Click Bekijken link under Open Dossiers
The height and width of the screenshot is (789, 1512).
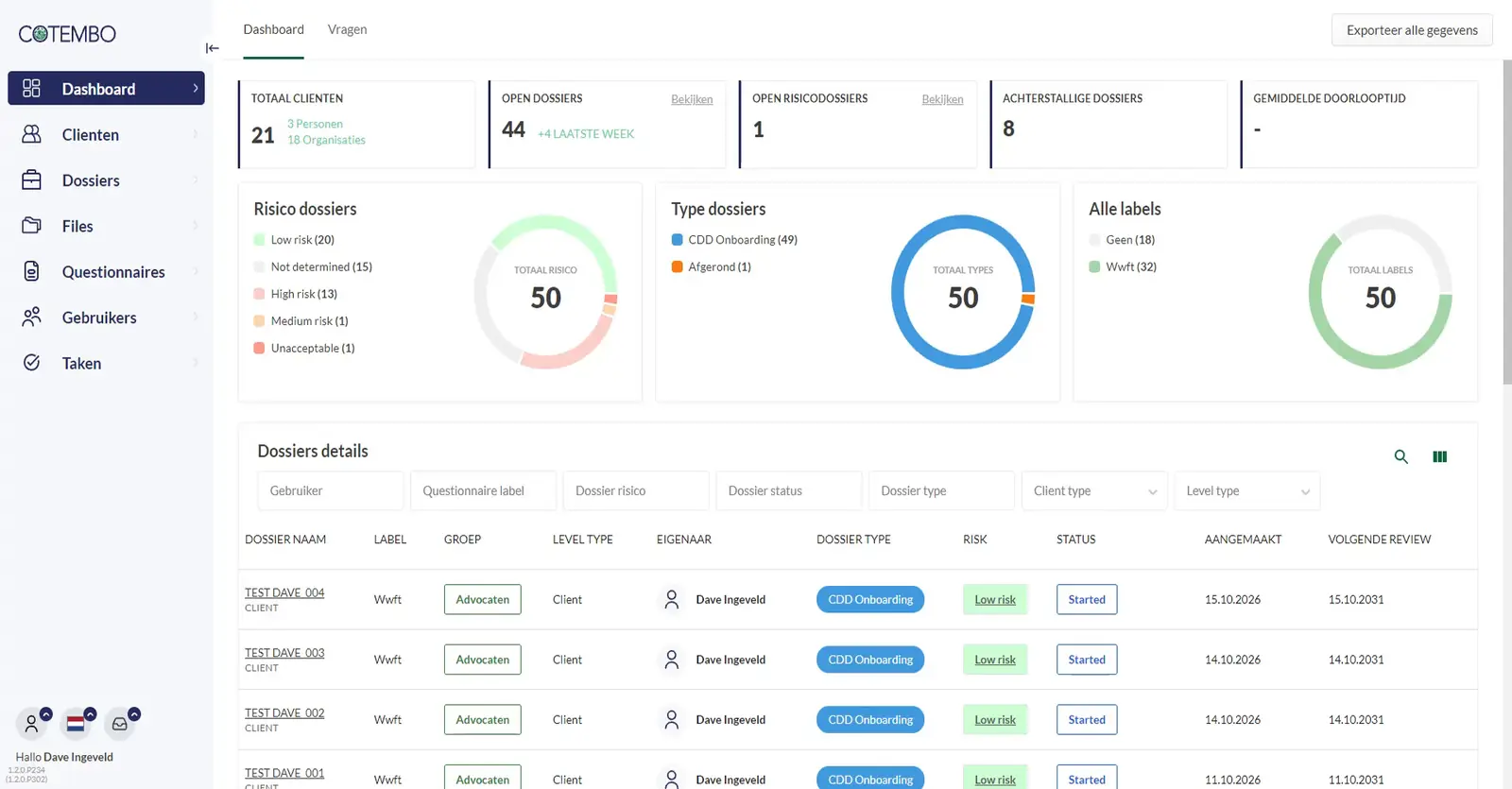click(x=692, y=99)
